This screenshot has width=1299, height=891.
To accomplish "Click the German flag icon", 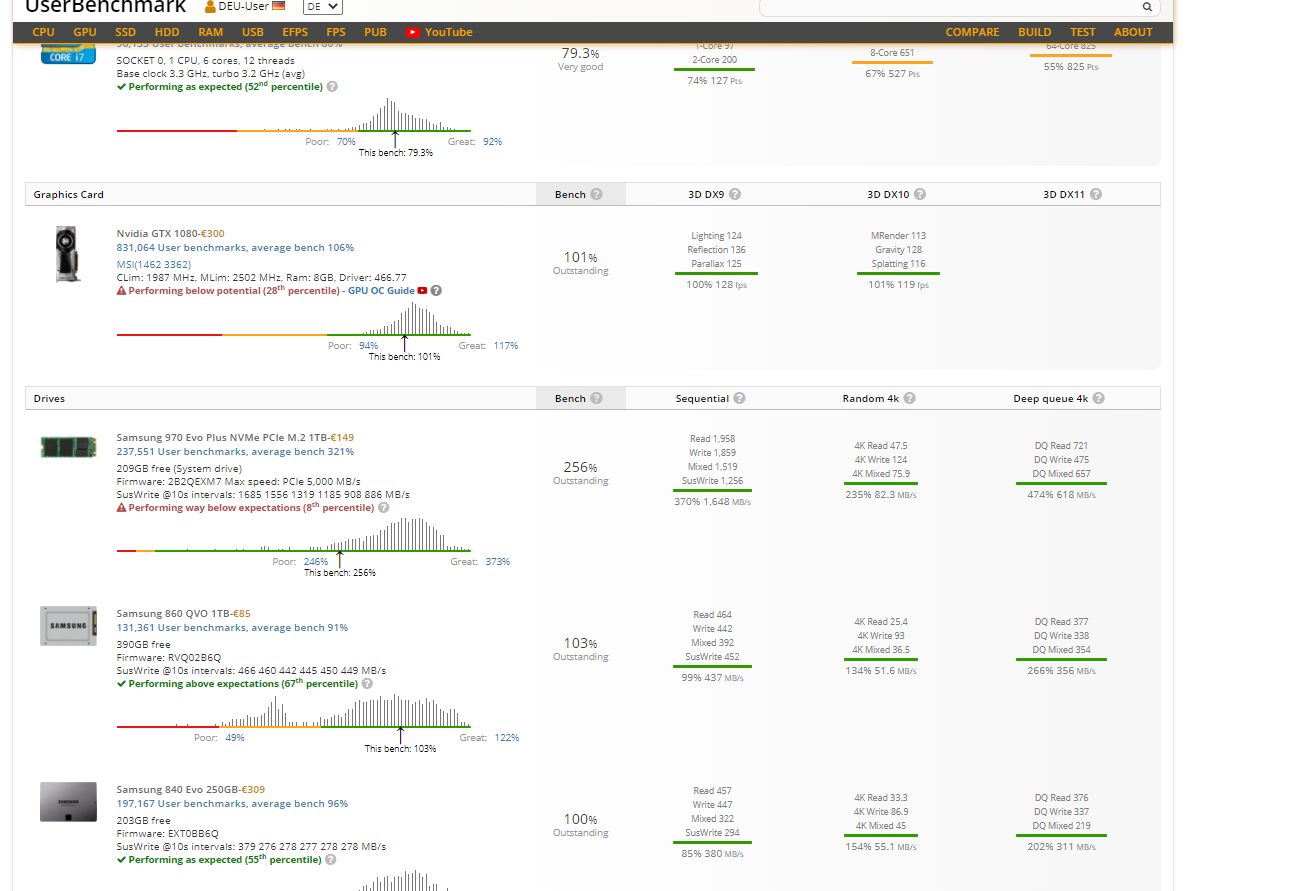I will pyautogui.click(x=278, y=6).
